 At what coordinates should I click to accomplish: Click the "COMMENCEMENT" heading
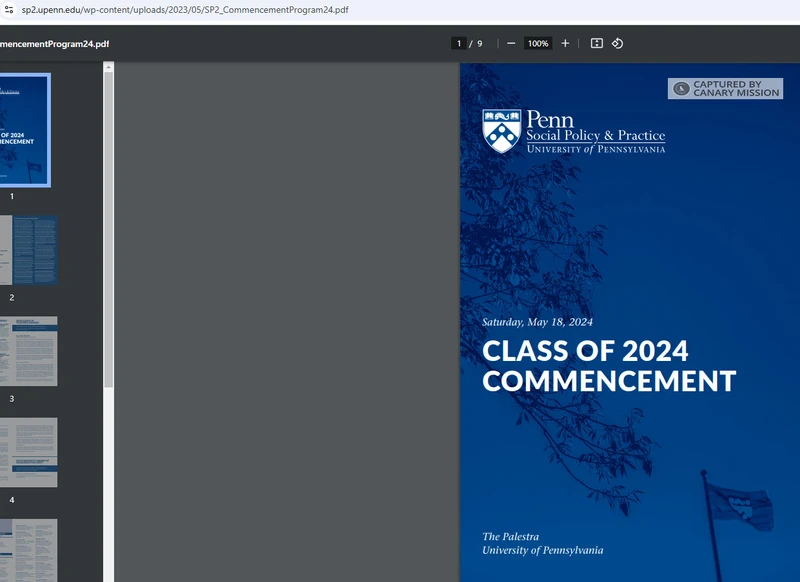pyautogui.click(x=609, y=381)
